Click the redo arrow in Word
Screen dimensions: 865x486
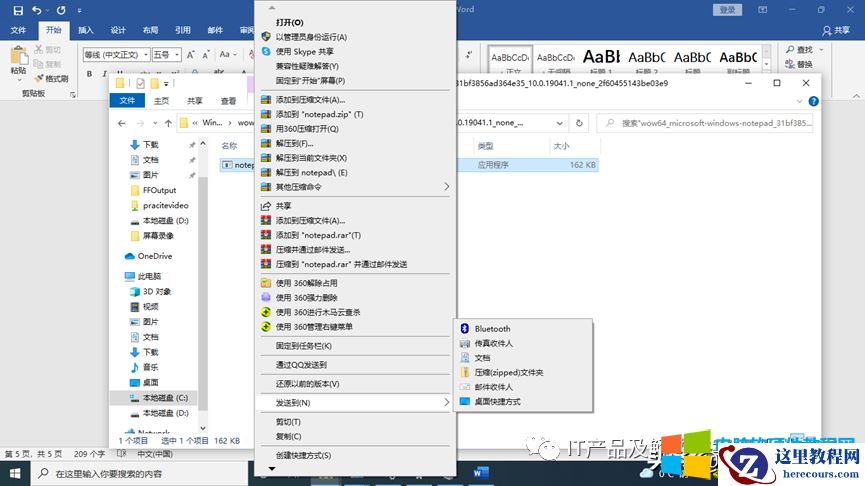click(61, 10)
